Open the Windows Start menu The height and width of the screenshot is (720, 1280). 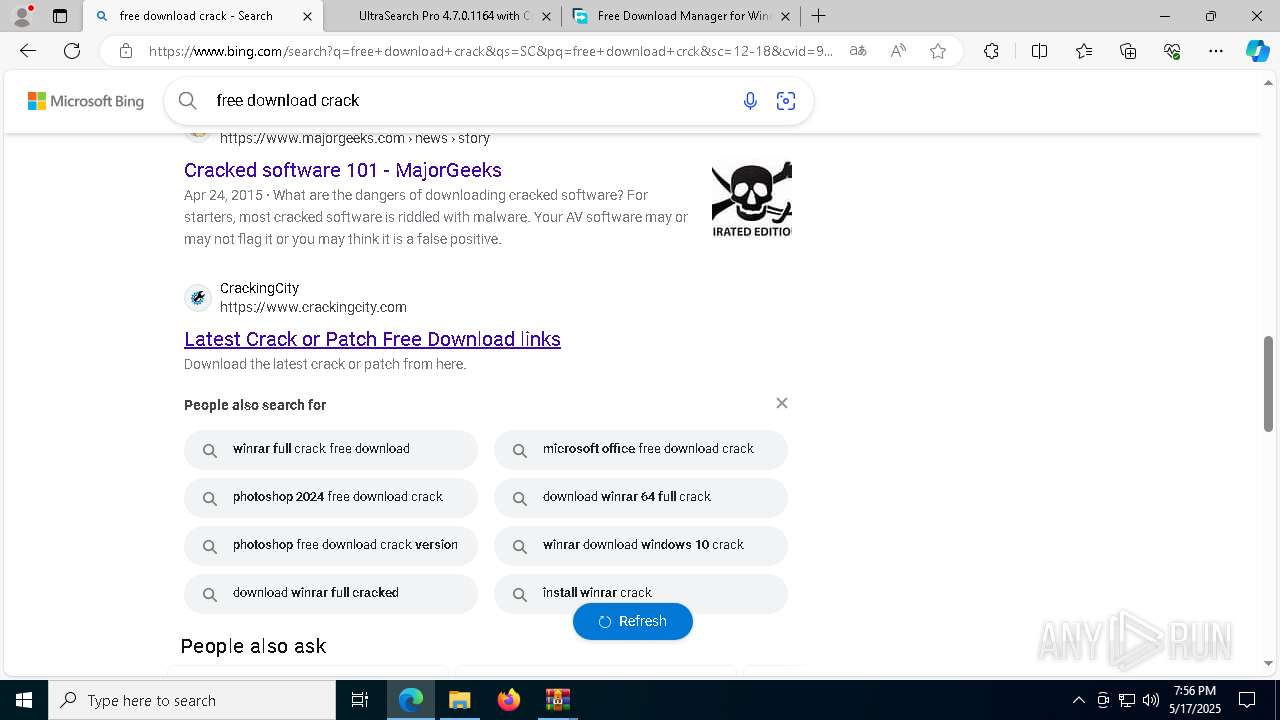[x=24, y=700]
